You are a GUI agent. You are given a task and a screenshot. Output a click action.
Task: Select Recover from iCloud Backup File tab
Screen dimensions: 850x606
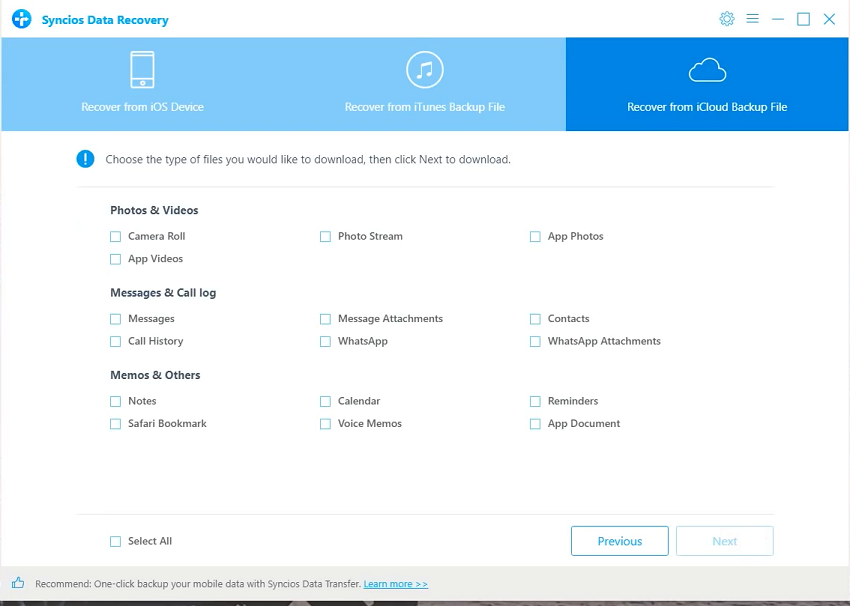pyautogui.click(x=707, y=84)
